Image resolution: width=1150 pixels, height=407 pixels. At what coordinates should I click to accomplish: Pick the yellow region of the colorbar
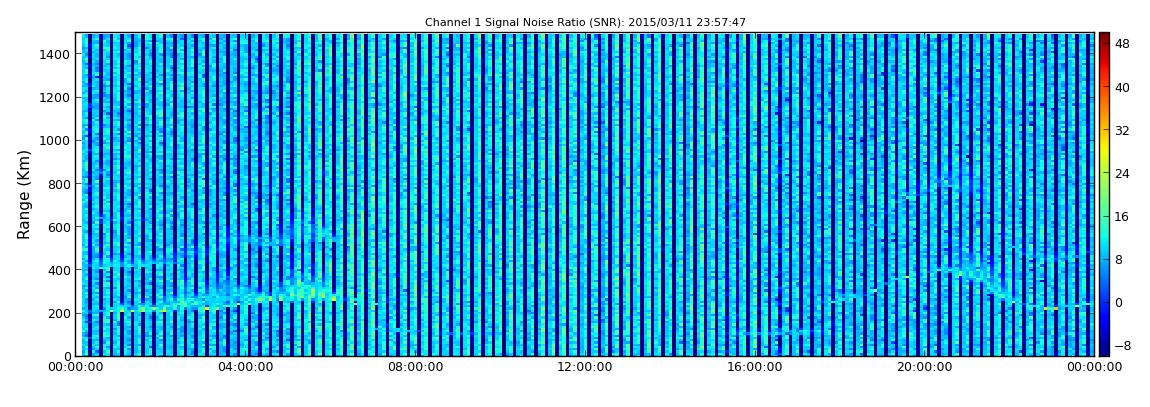tap(1105, 150)
